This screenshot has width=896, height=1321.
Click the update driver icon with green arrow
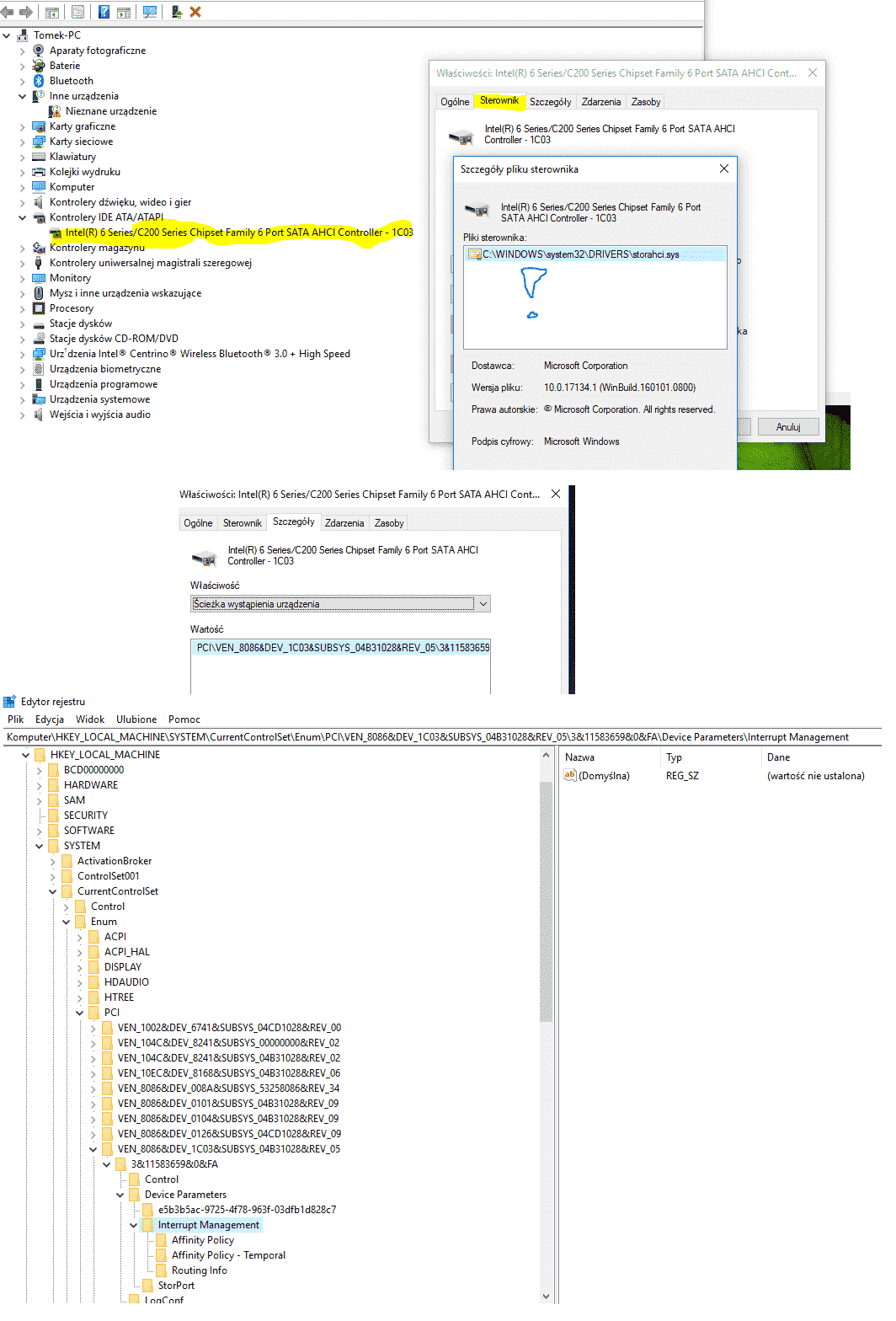pyautogui.click(x=176, y=12)
